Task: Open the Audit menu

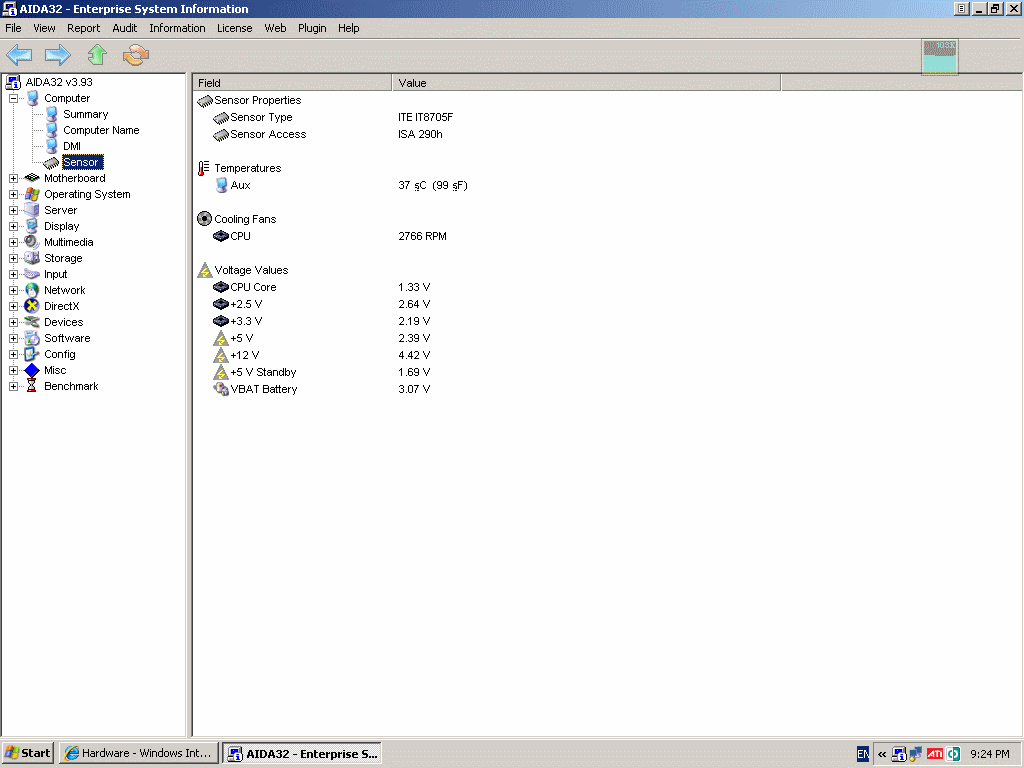Action: pyautogui.click(x=125, y=28)
